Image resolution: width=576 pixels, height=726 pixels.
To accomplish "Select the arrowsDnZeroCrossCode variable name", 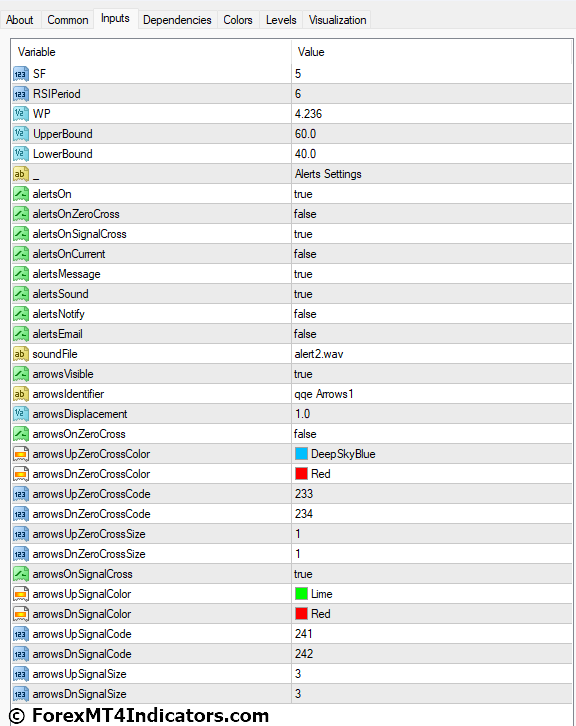I will [x=92, y=514].
